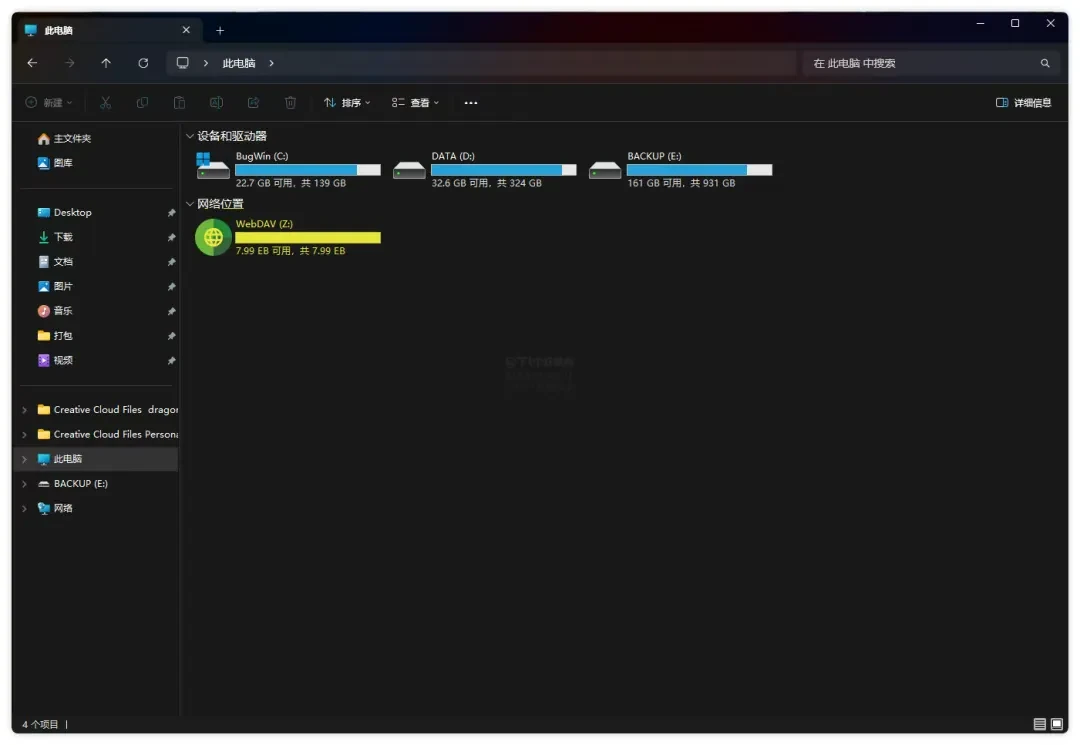Click the DATA (D:) drive icon
The width and height of the screenshot is (1080, 745).
[409, 169]
